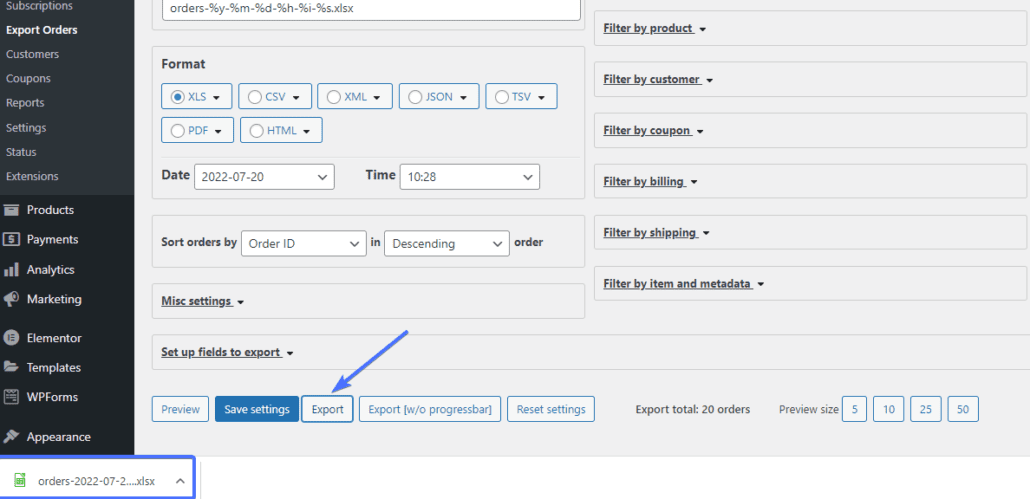Select the XML format radio button
Image resolution: width=1030 pixels, height=499 pixels.
(x=334, y=97)
